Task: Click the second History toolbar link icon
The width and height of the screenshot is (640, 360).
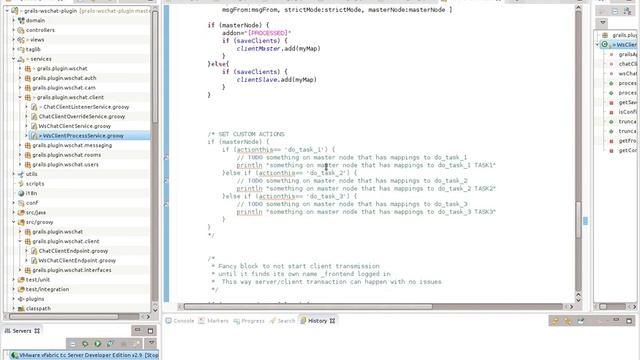Action: tap(568, 321)
